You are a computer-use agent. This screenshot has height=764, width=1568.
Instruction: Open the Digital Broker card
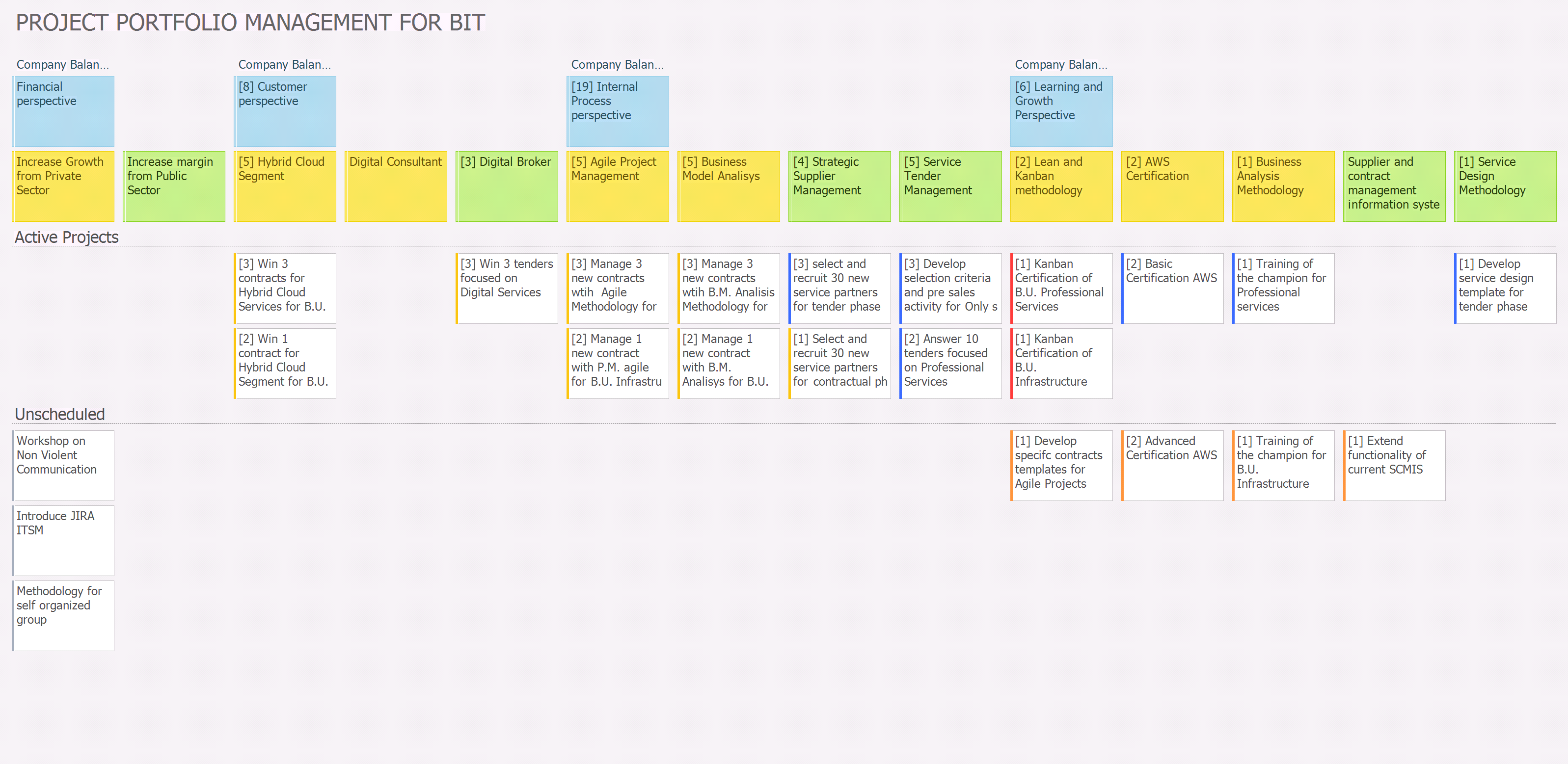tap(507, 185)
